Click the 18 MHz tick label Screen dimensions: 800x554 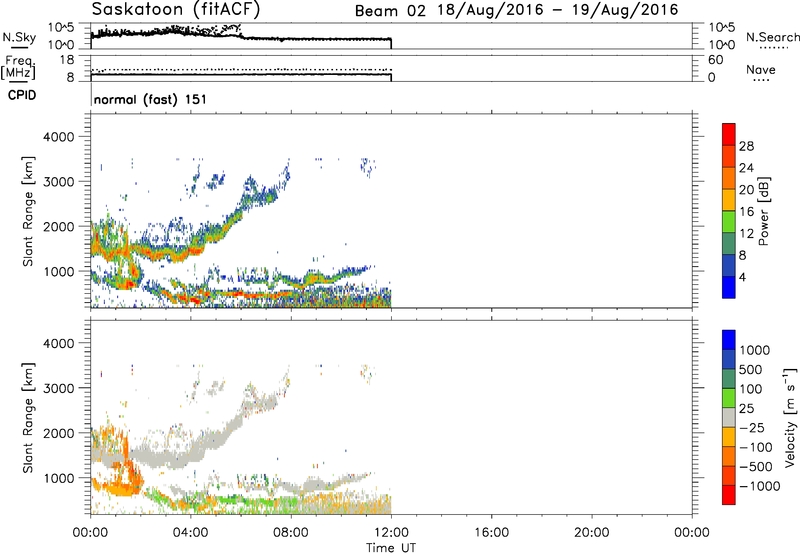pyautogui.click(x=67, y=60)
